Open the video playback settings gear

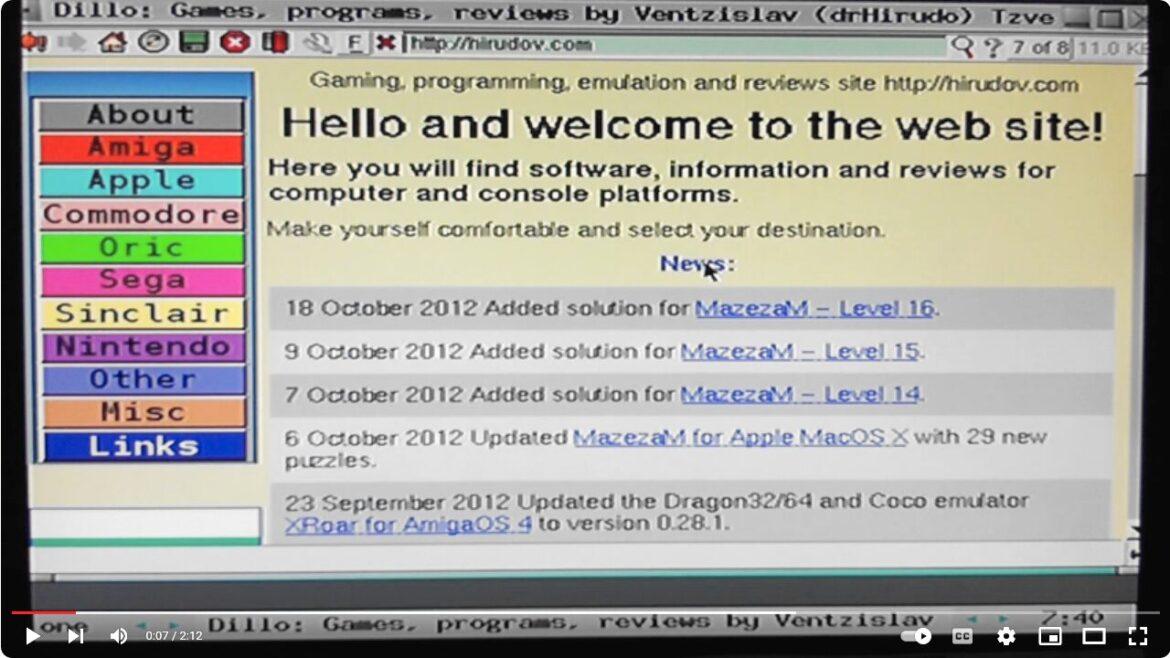point(1006,636)
